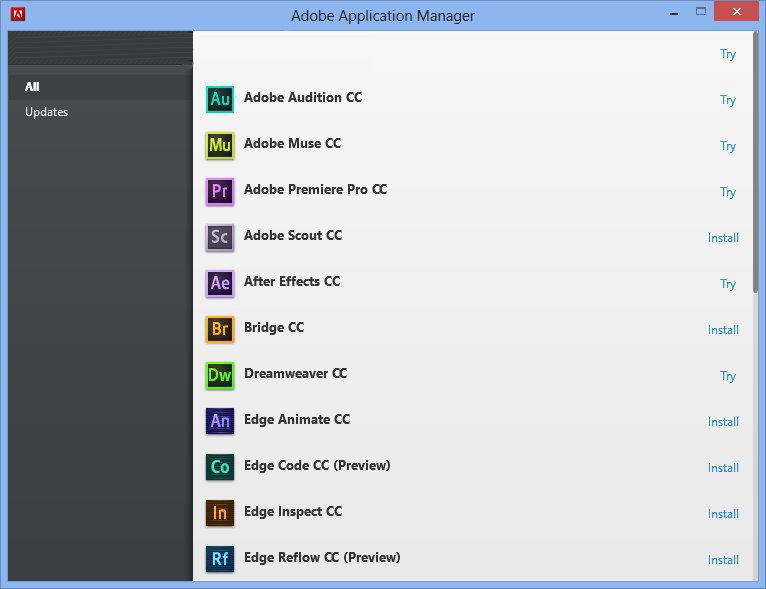Image resolution: width=766 pixels, height=589 pixels.
Task: Click the Premiere Pro Pr icon
Action: pos(220,191)
